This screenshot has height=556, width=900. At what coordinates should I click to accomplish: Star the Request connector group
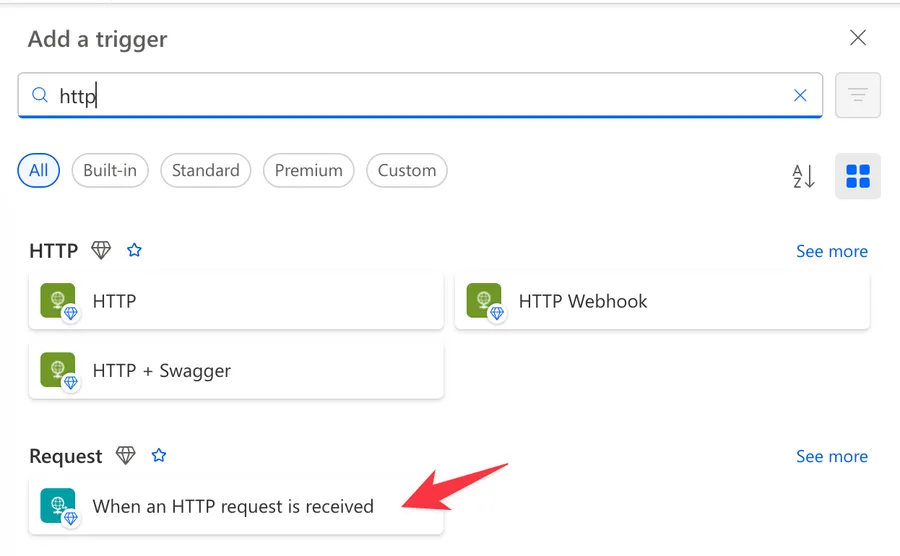[x=159, y=456]
